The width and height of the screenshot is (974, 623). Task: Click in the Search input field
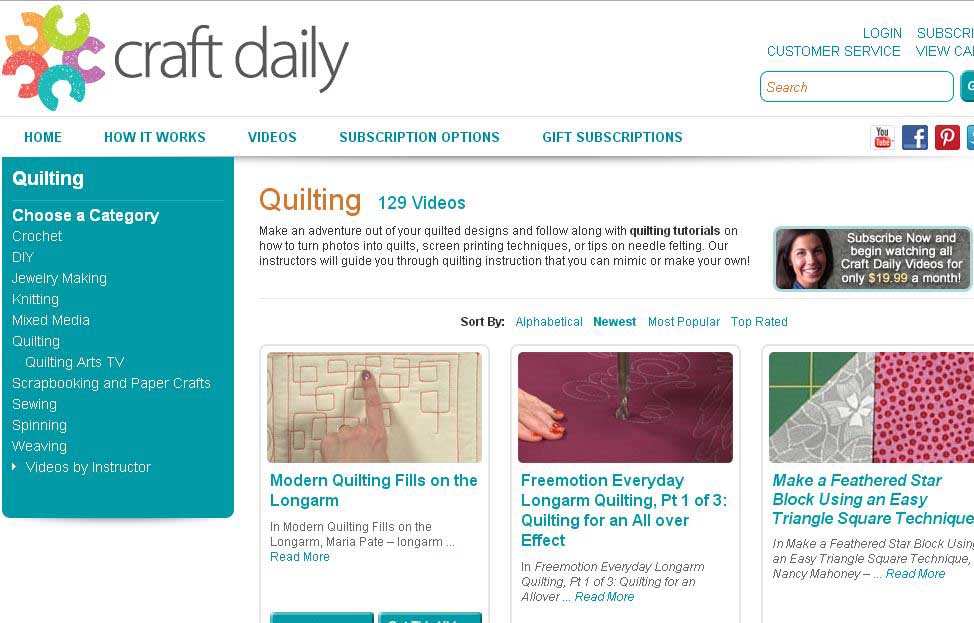click(x=857, y=87)
